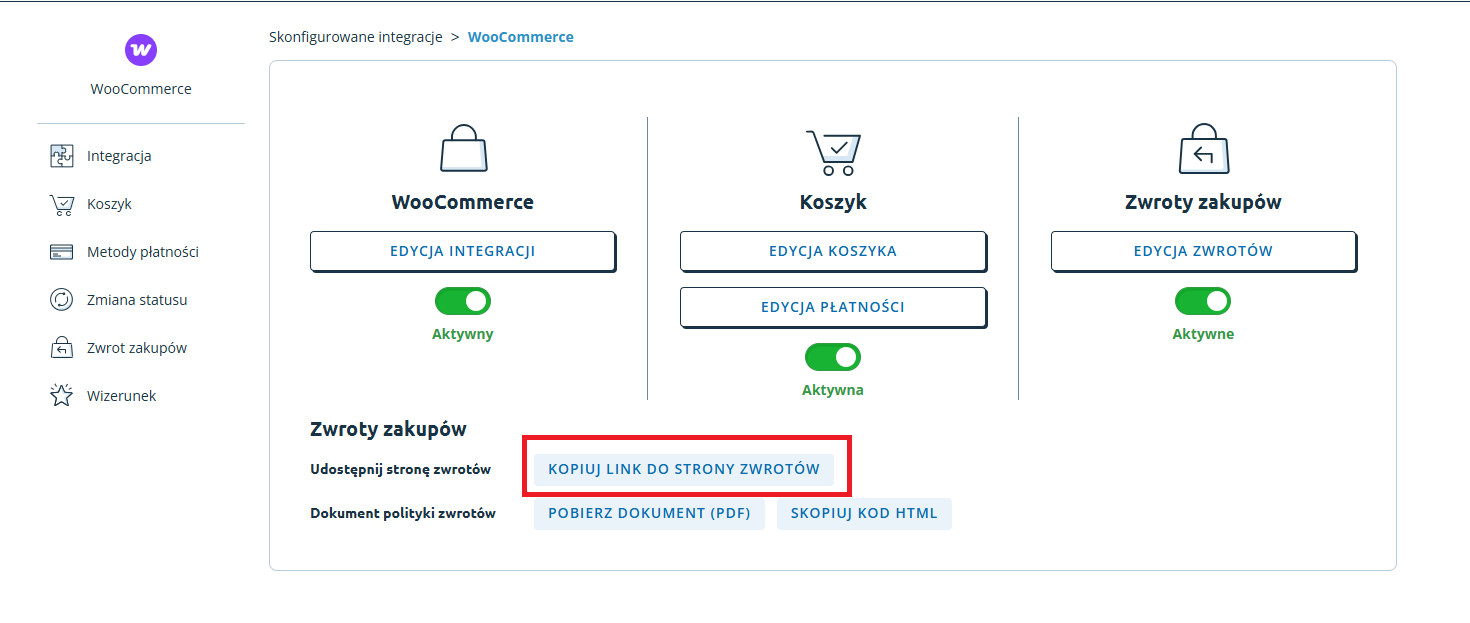Image resolution: width=1470 pixels, height=623 pixels.
Task: Click the return bag icon above Zwroty zakupów
Action: [x=1203, y=149]
